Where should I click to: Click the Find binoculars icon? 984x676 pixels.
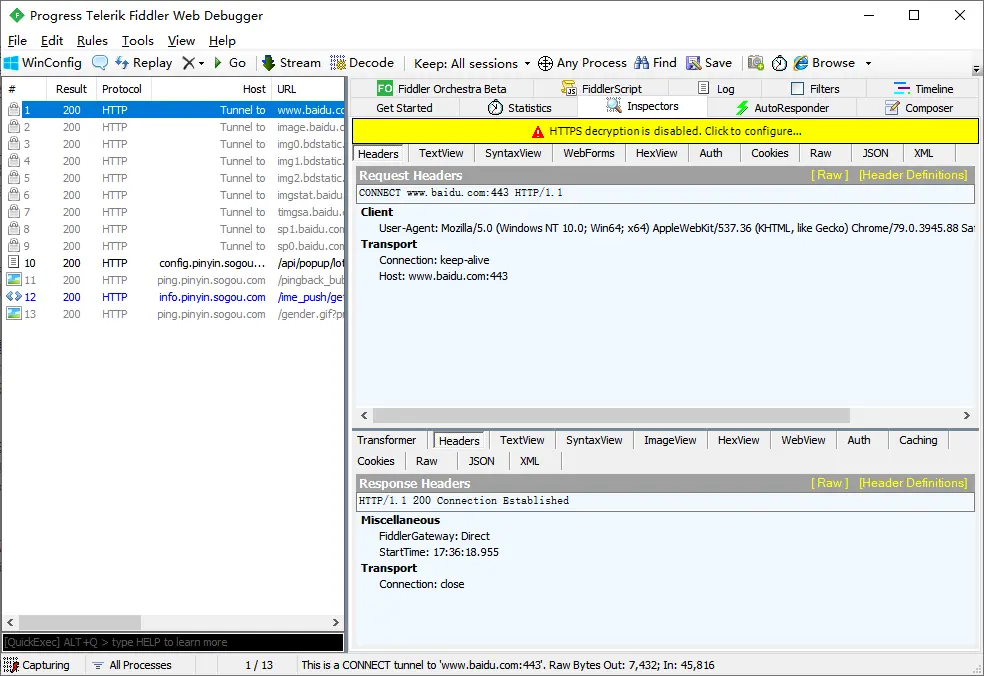coord(641,63)
